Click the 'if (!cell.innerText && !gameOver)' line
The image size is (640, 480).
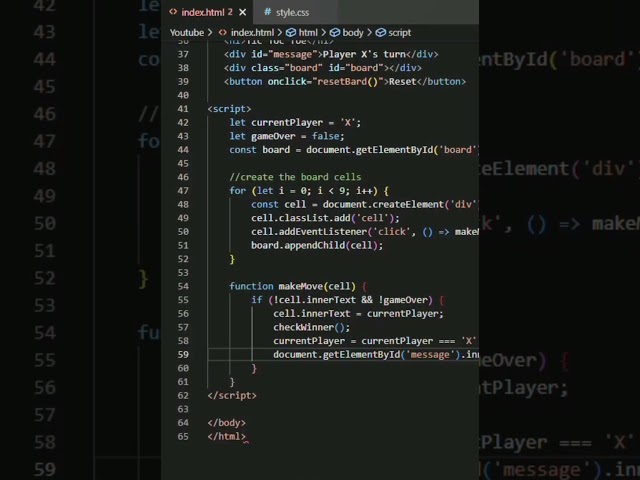coord(347,300)
